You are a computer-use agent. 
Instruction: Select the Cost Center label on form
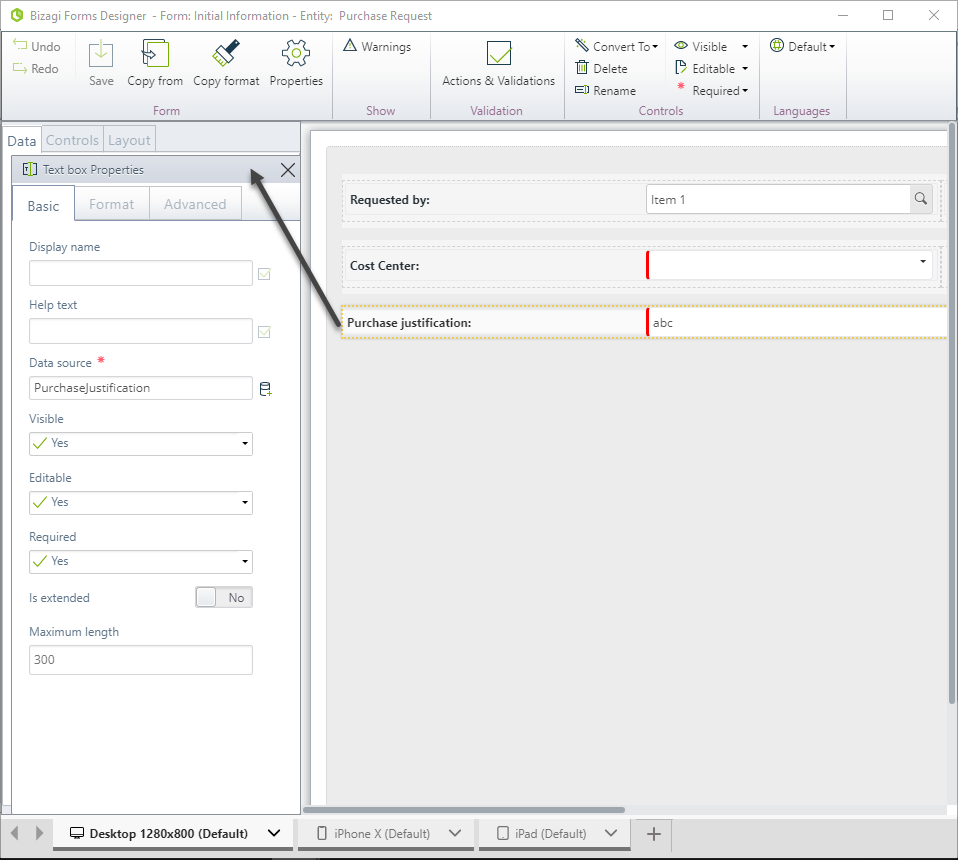click(384, 266)
